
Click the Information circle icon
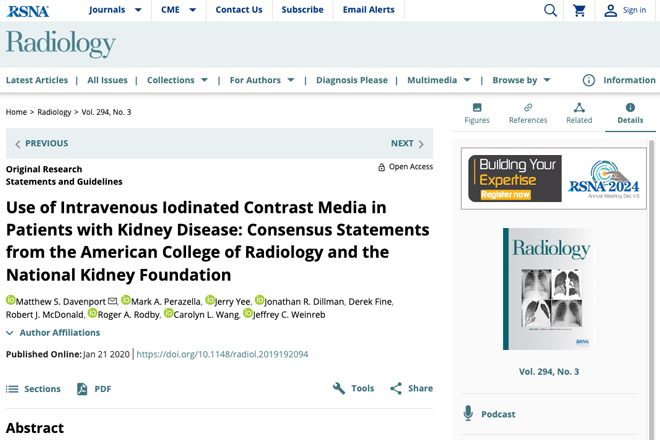click(x=589, y=80)
